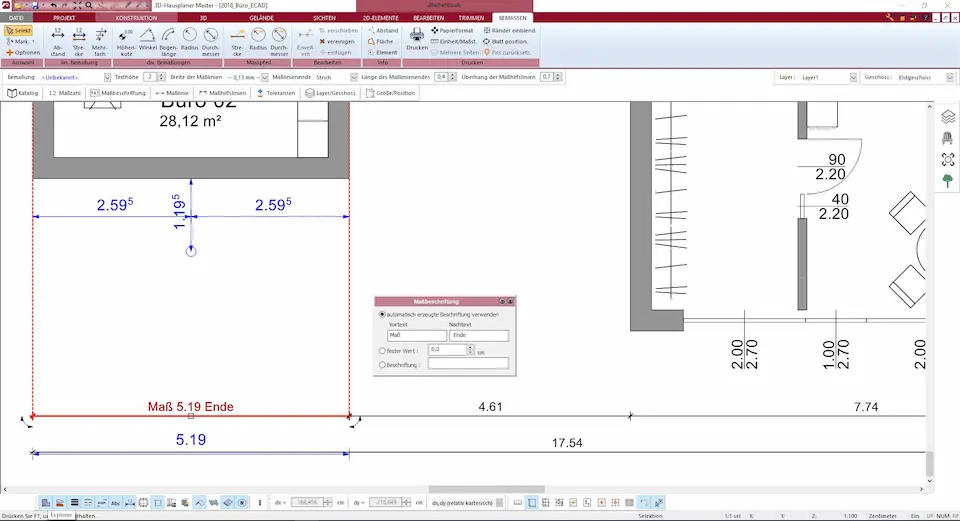
Task: Click the empty Beschriftung text field
Action: [x=468, y=364]
